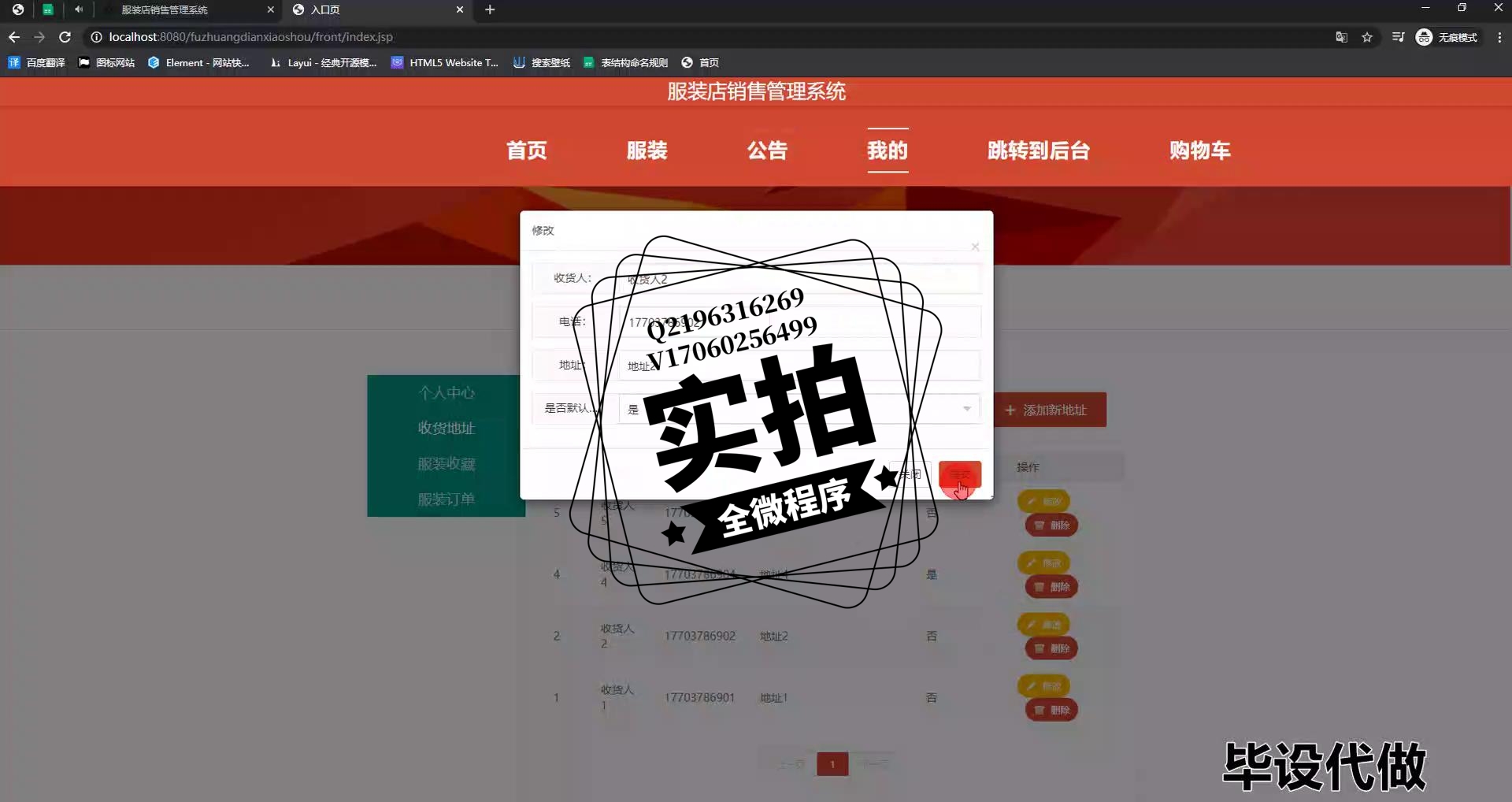This screenshot has height=802, width=1512.
Task: Click the muted audio icon on browser tab
Action: (79, 9)
